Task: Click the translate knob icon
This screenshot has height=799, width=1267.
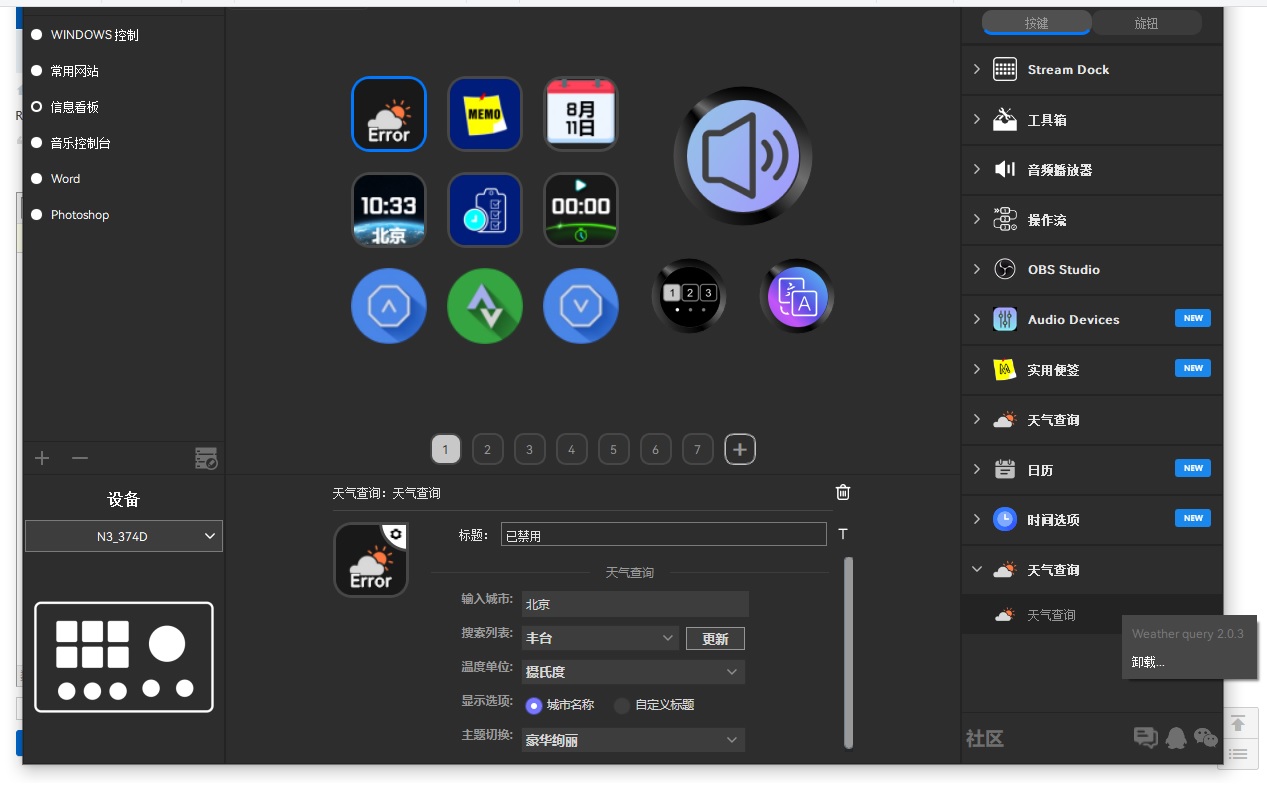Action: tap(796, 296)
